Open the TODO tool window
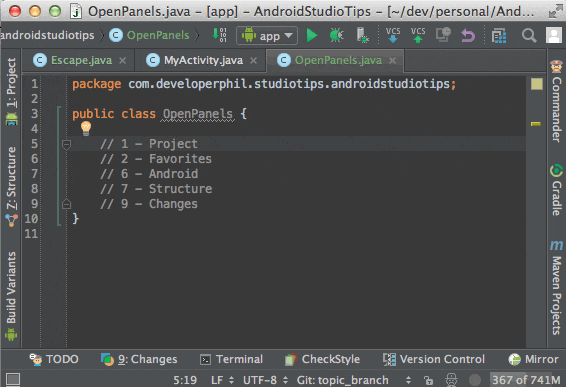 point(54,359)
